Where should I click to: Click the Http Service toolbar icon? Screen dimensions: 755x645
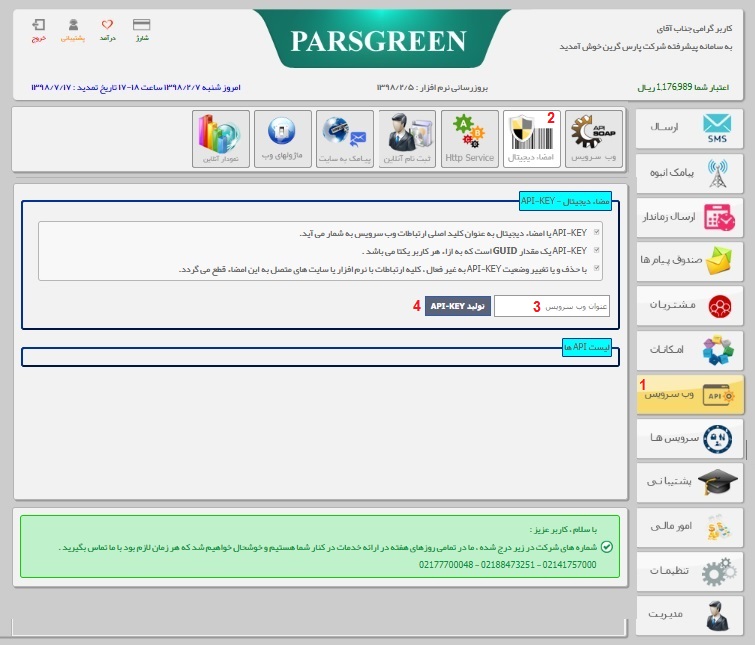coord(469,138)
